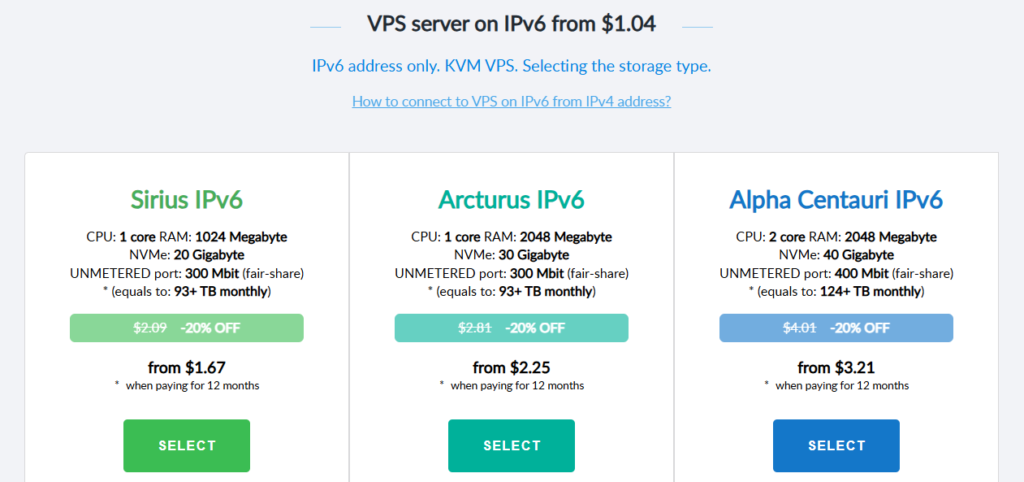
Task: Choose the Arcturus IPv6 plan with SELECT
Action: 511,445
